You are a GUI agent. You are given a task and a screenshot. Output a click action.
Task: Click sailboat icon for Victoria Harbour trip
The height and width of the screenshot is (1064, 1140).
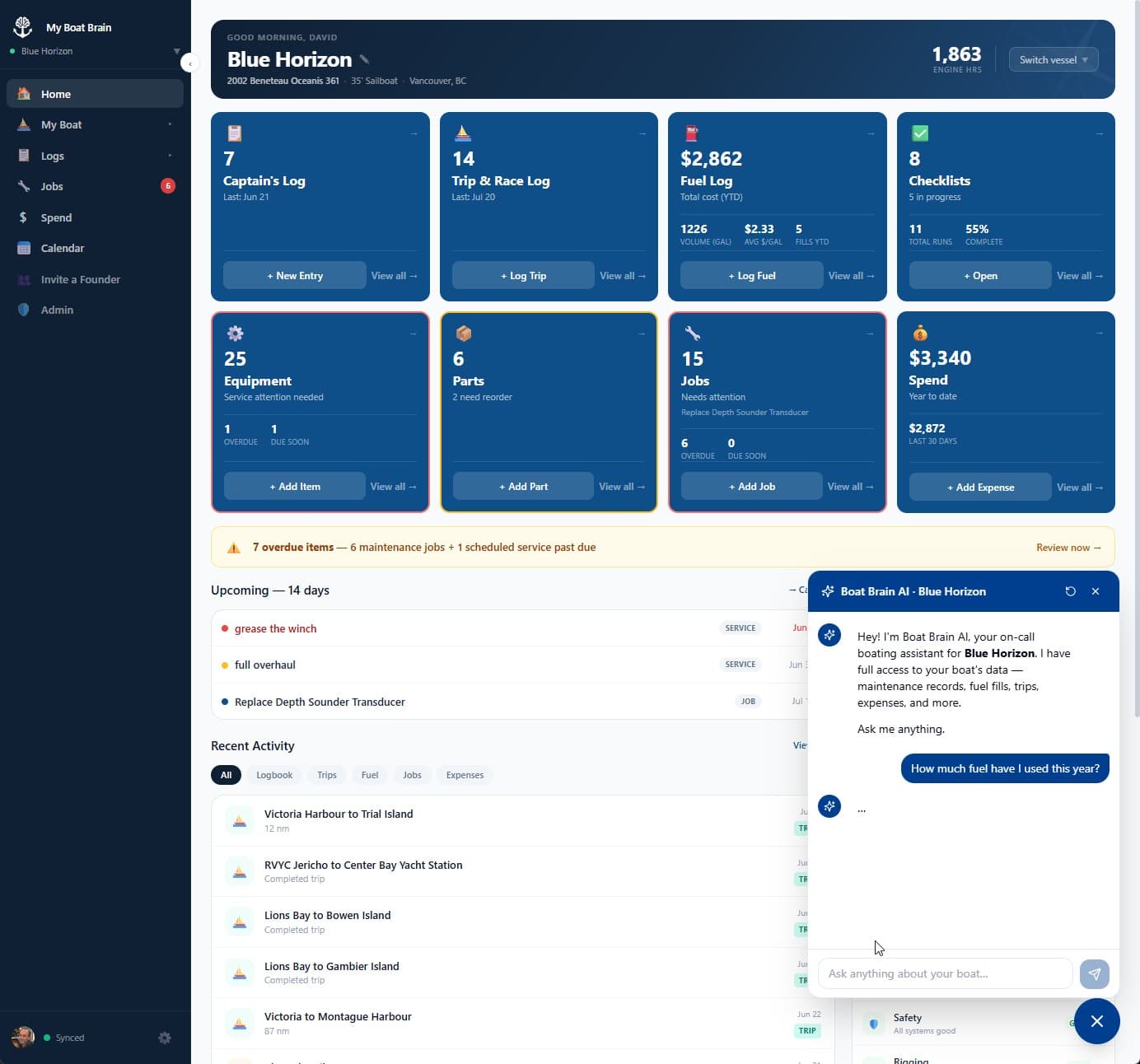(240, 820)
